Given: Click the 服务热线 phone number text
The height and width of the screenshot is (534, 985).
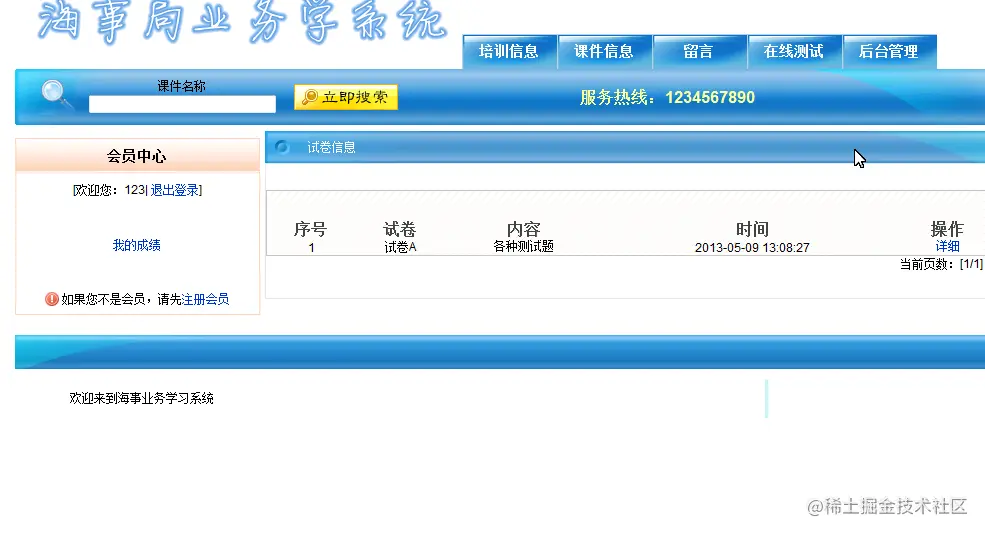Looking at the screenshot, I should (x=667, y=97).
